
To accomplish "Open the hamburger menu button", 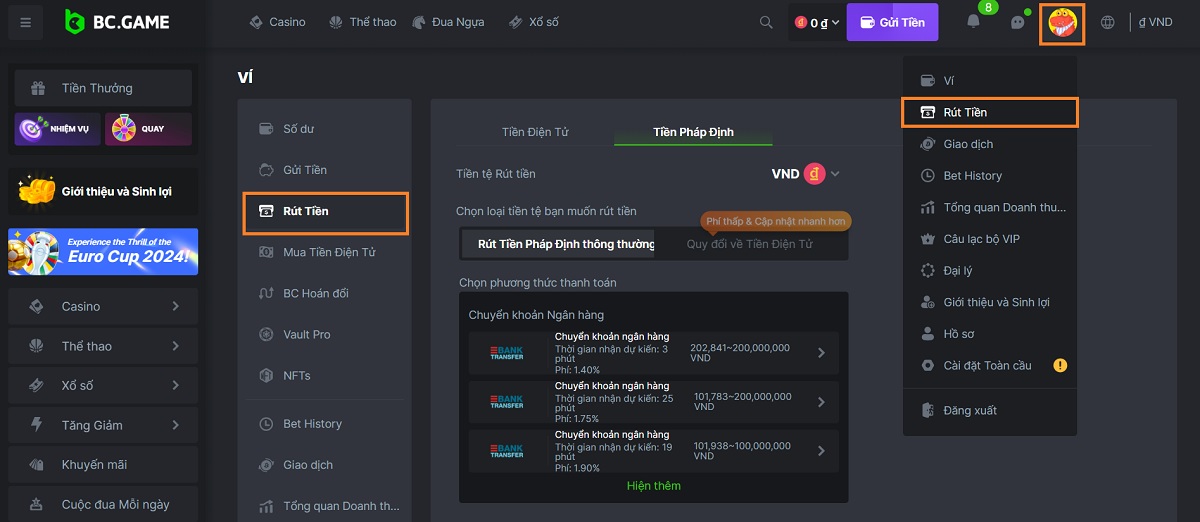I will pos(25,22).
